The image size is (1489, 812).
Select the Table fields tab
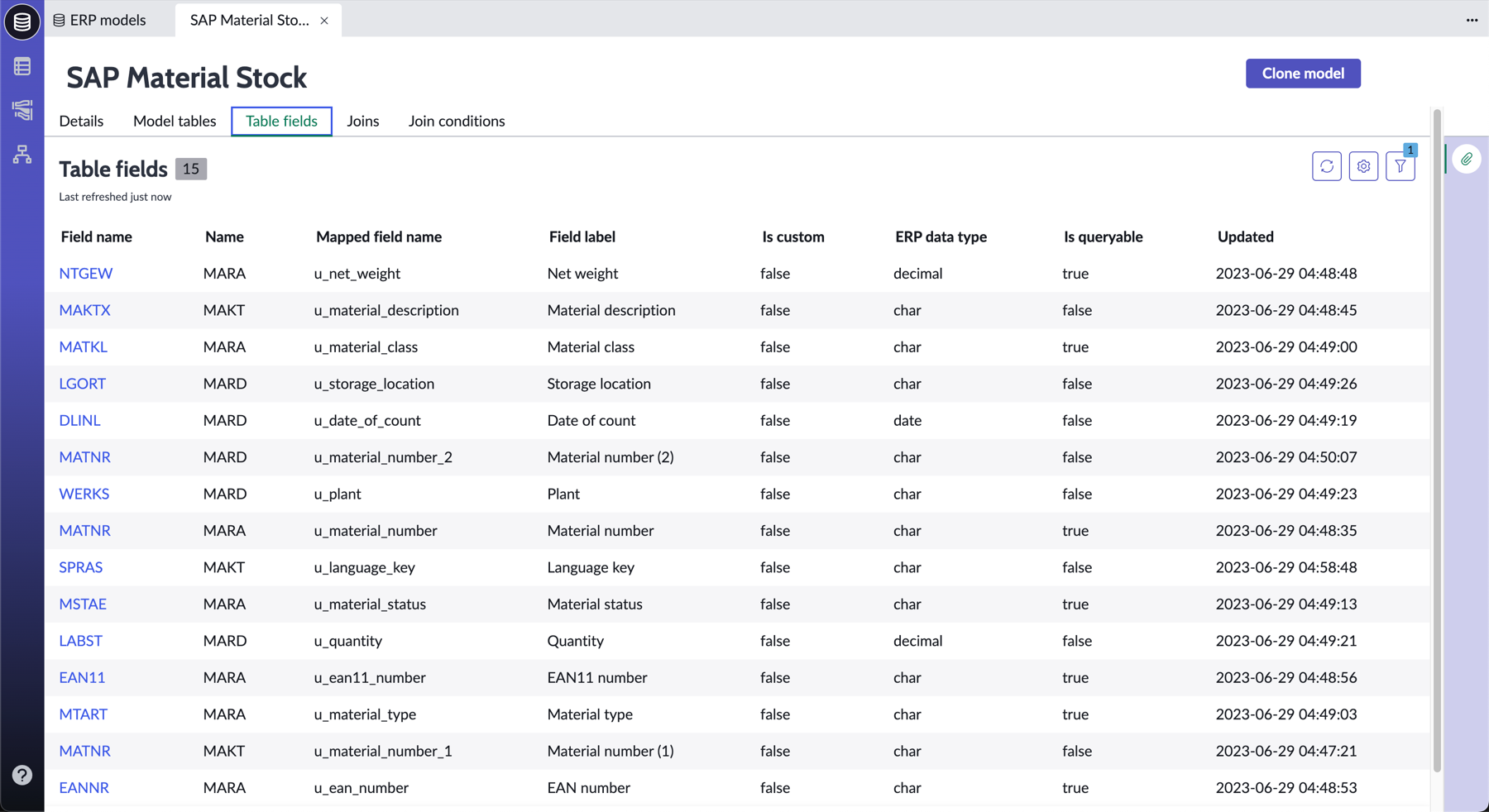point(281,121)
